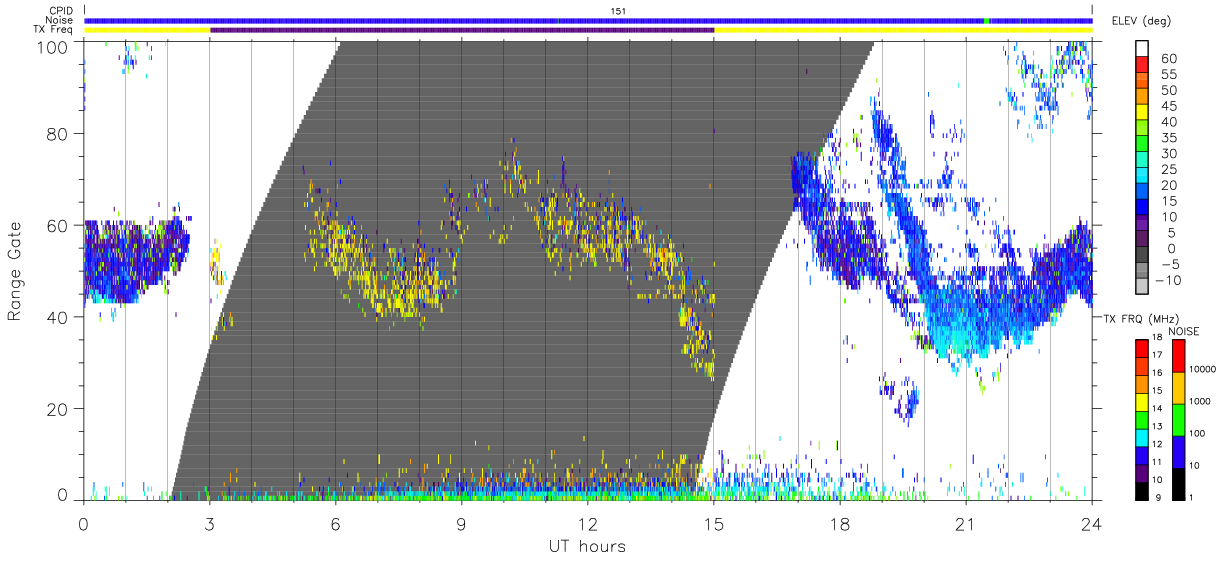Click the '0' tick on UT hours axis
Screen dimensions: 1228x567
[83, 522]
